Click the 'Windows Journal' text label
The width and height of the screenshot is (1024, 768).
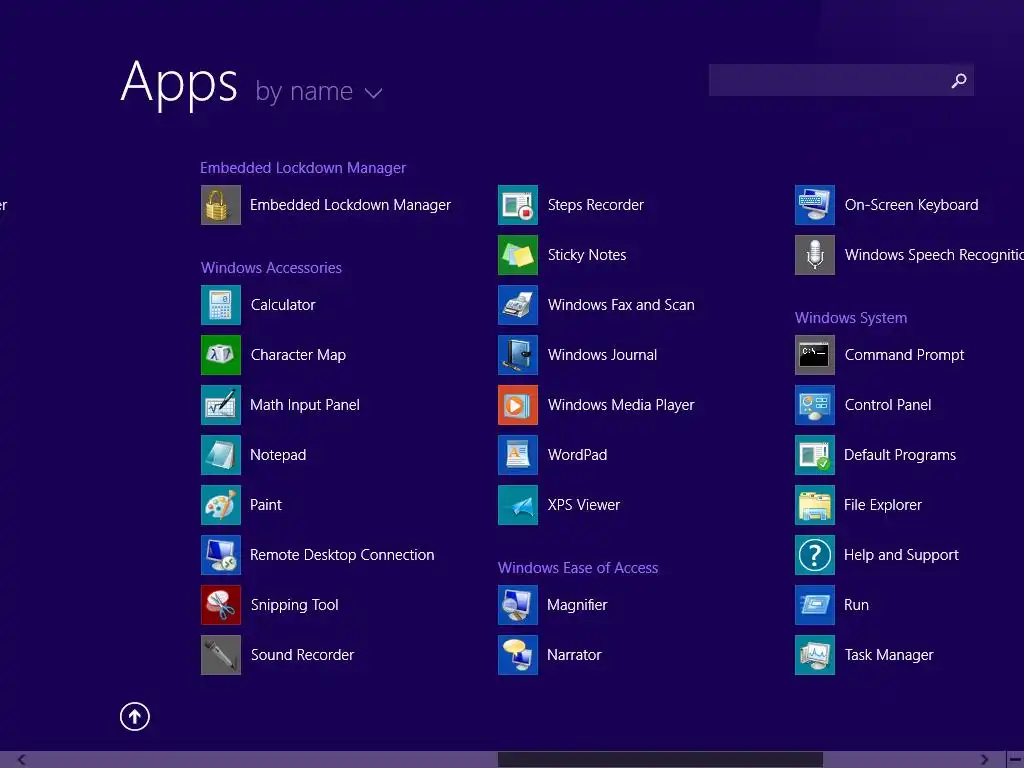point(602,355)
